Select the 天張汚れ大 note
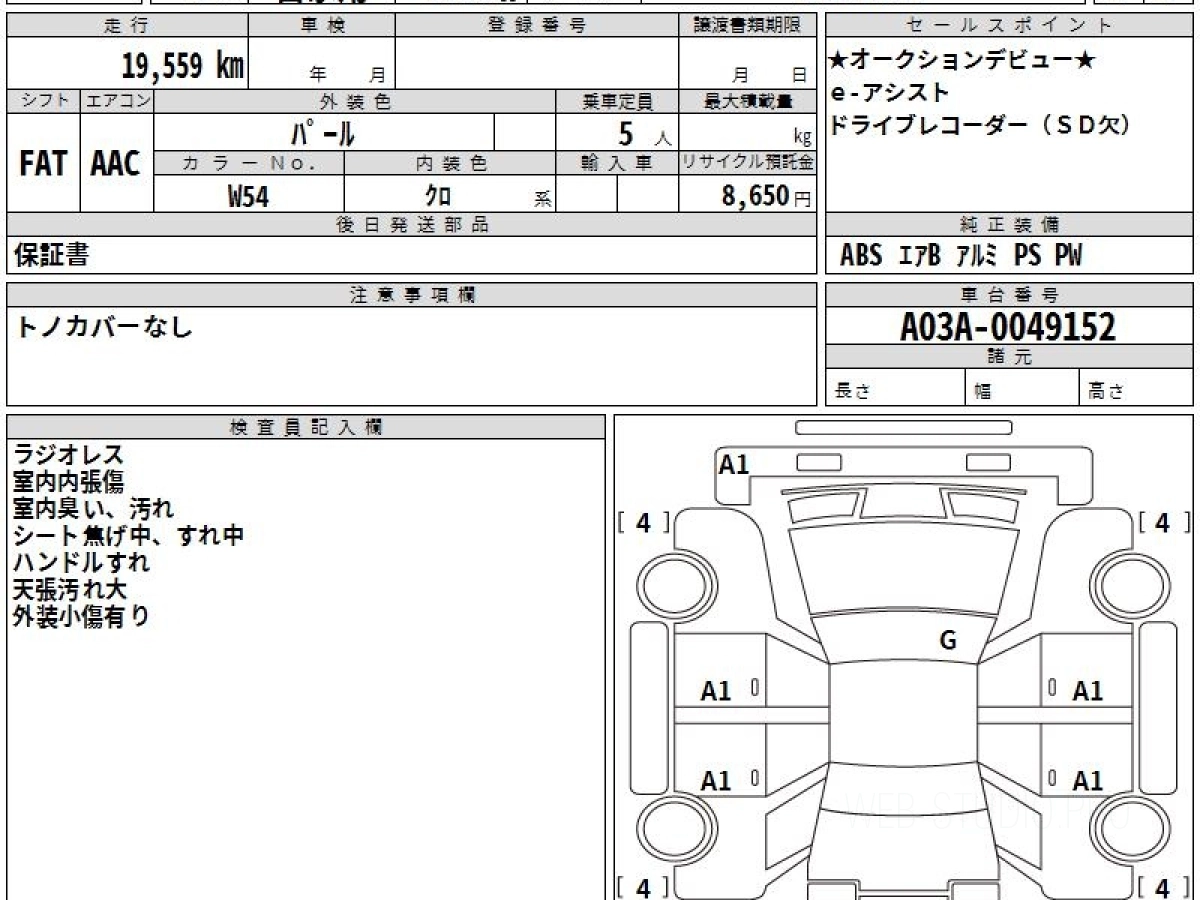 point(70,589)
